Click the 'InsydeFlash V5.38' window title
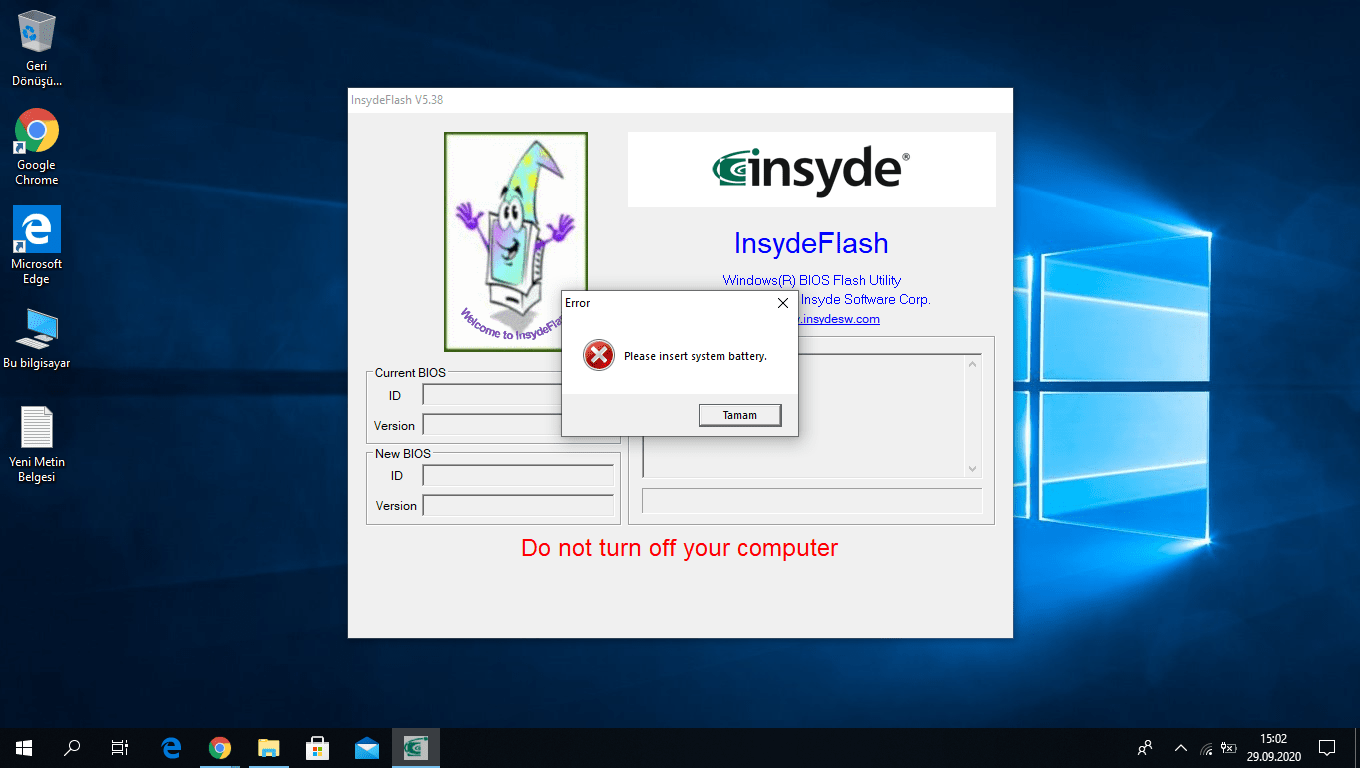 click(x=397, y=100)
